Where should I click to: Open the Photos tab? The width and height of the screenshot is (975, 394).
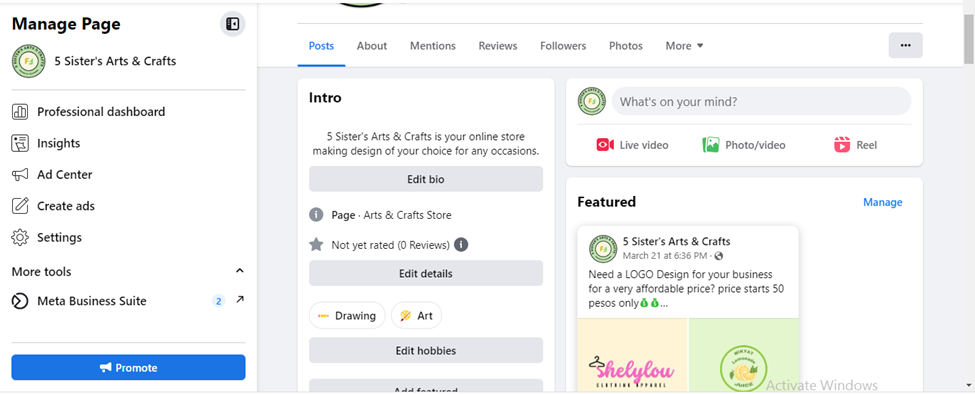pyautogui.click(x=626, y=46)
